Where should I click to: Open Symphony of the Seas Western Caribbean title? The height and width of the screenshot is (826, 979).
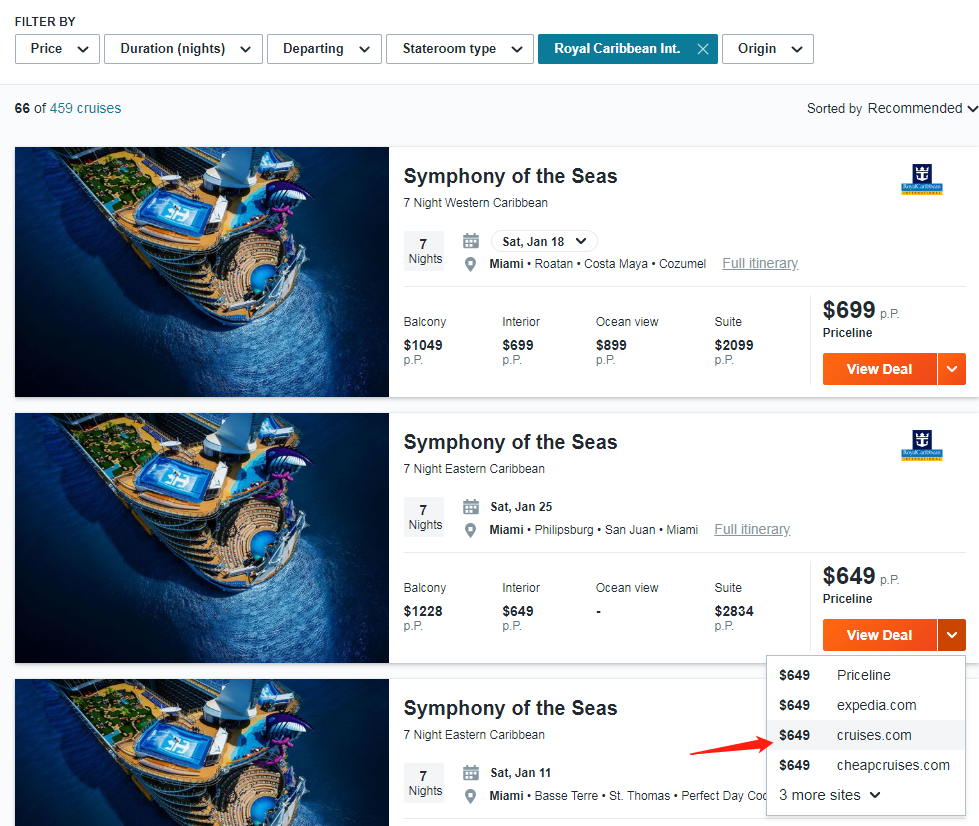(x=510, y=176)
